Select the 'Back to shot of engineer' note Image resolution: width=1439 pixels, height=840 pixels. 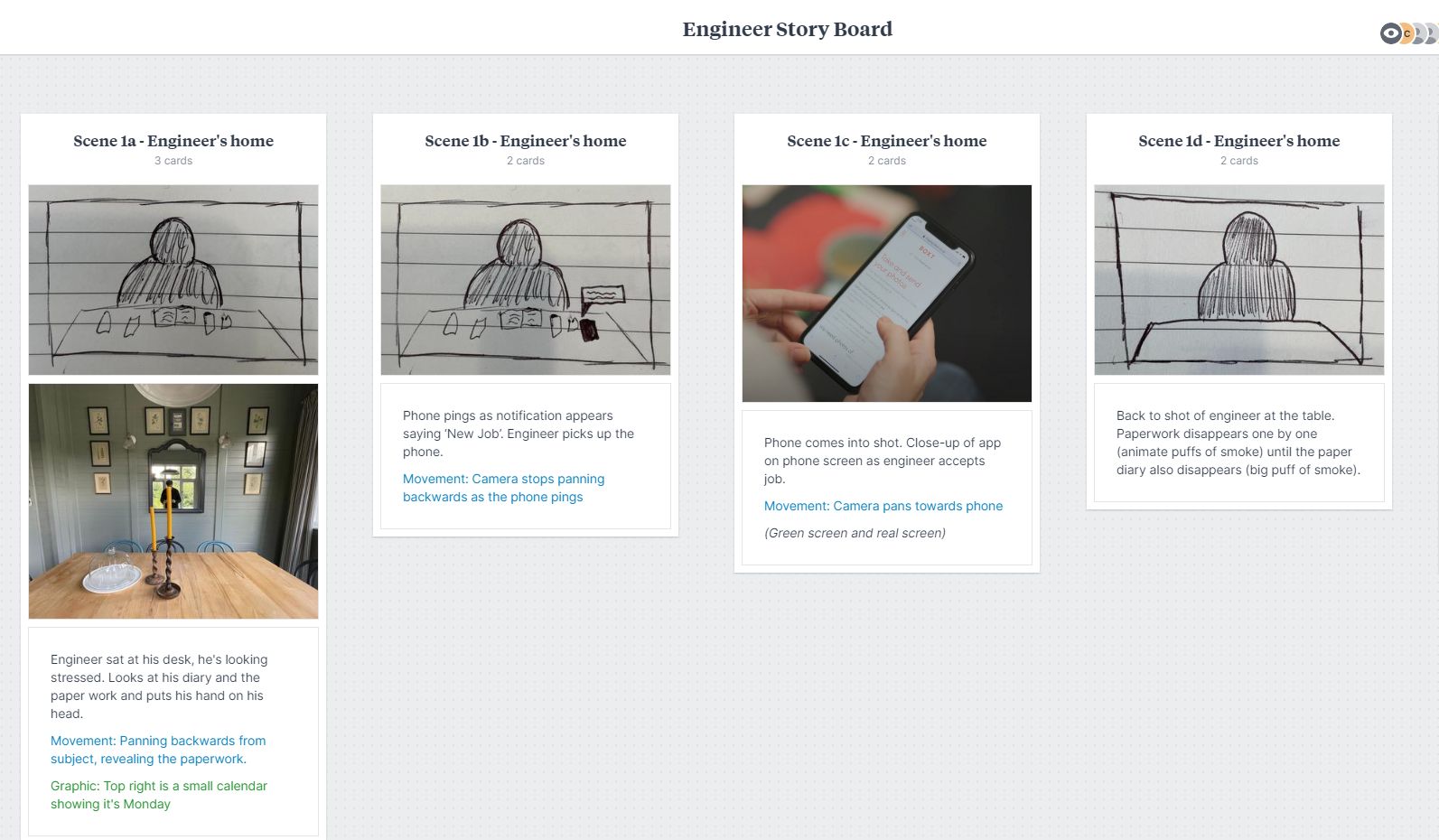coord(1238,443)
